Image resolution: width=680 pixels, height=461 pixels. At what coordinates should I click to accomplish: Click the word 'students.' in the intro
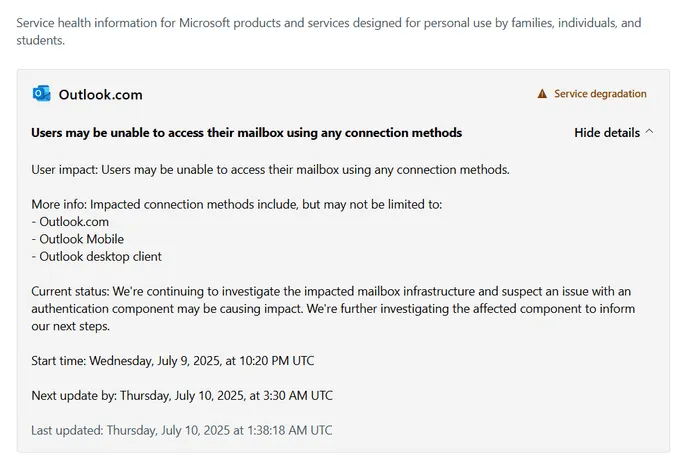40,40
